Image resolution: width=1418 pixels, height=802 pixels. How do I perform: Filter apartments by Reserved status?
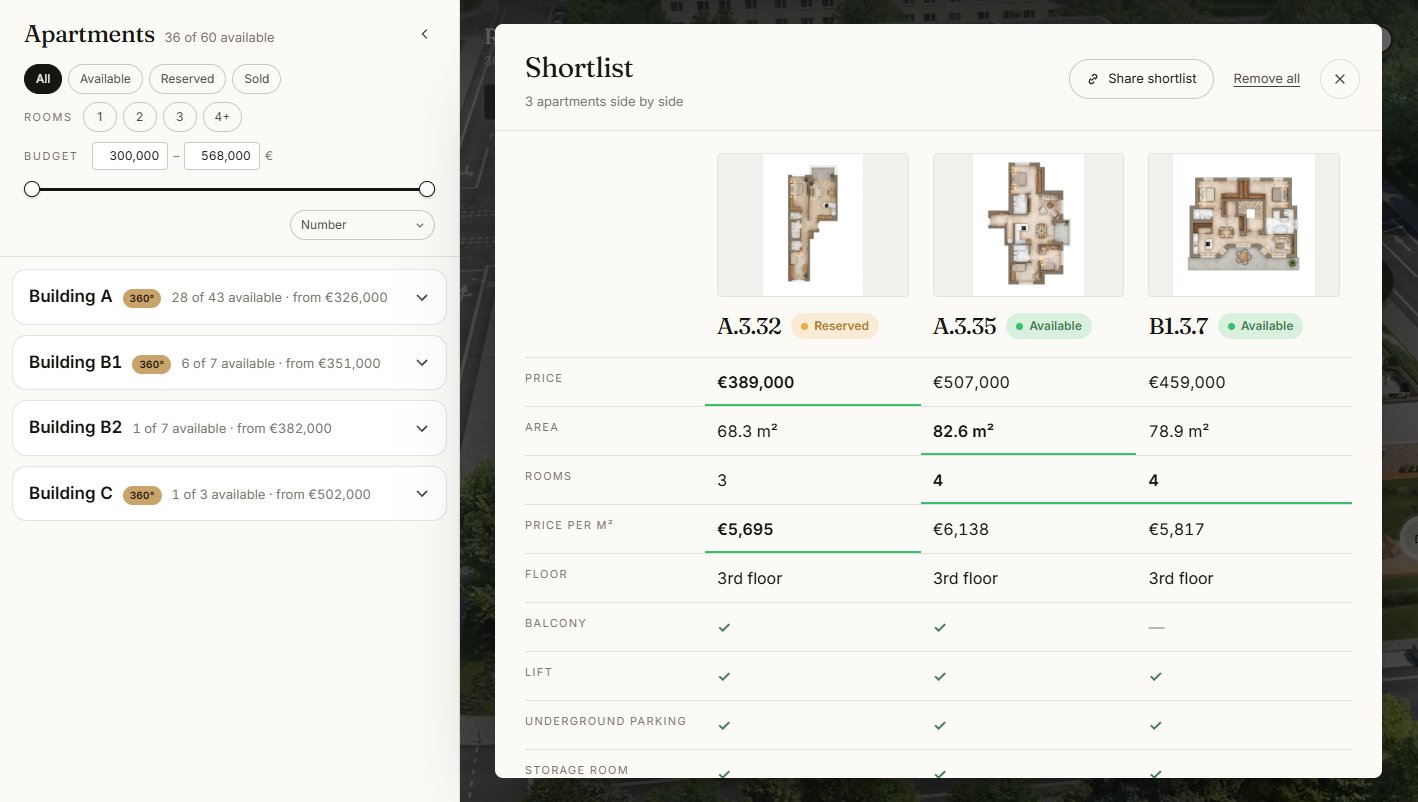tap(187, 79)
